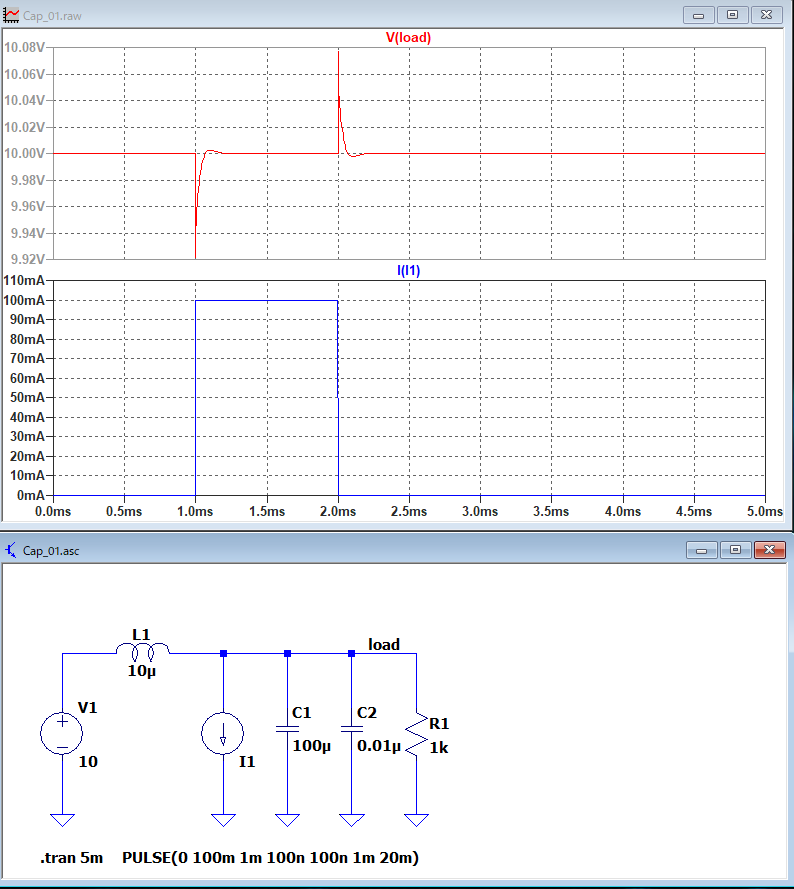
Task: Click the PULSE source parameter text
Action: [270, 858]
